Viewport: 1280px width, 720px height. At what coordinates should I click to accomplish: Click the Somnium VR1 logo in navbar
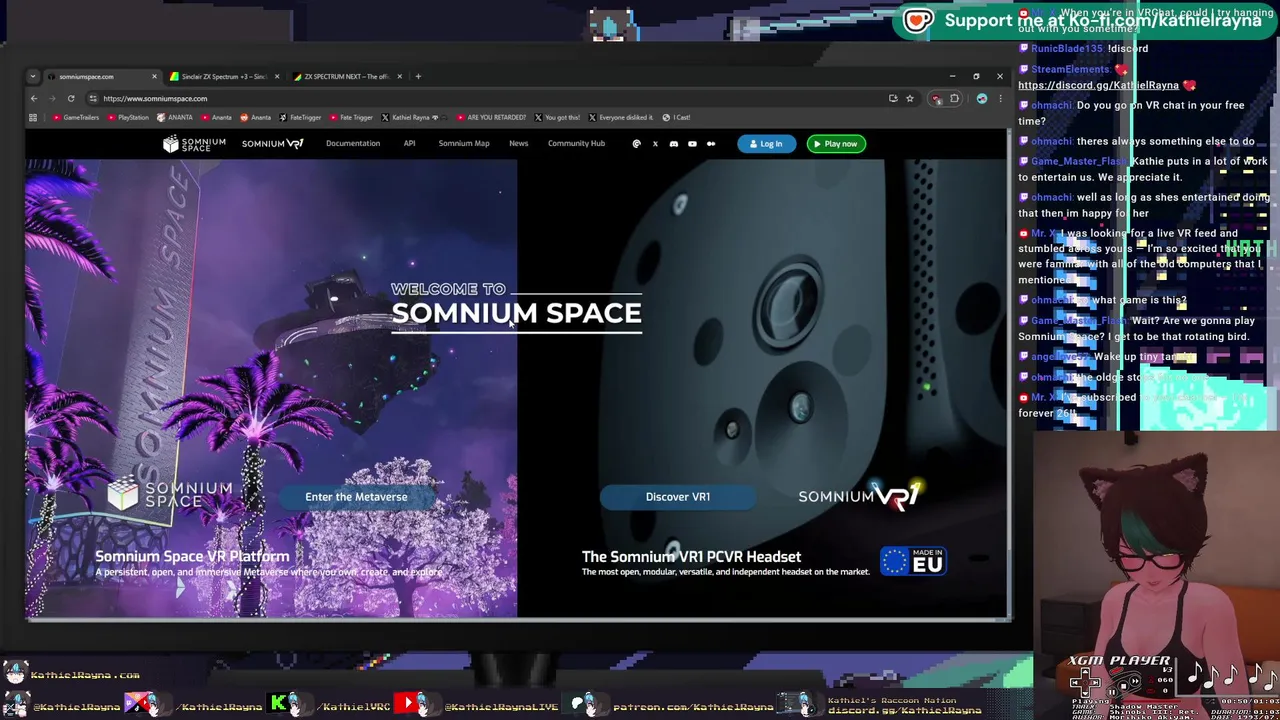[272, 144]
